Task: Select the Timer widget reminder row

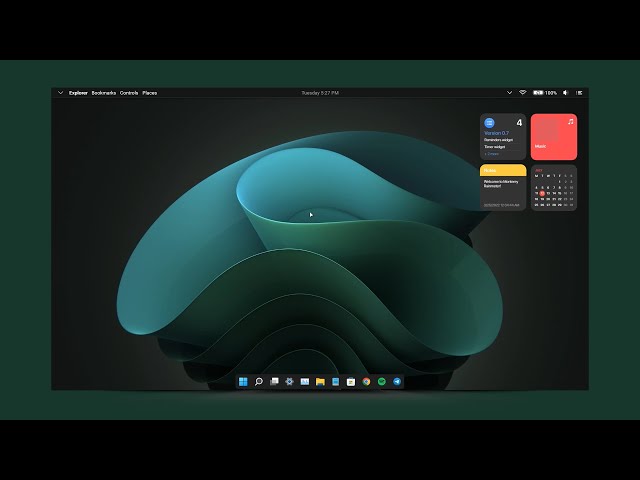Action: 495,147
